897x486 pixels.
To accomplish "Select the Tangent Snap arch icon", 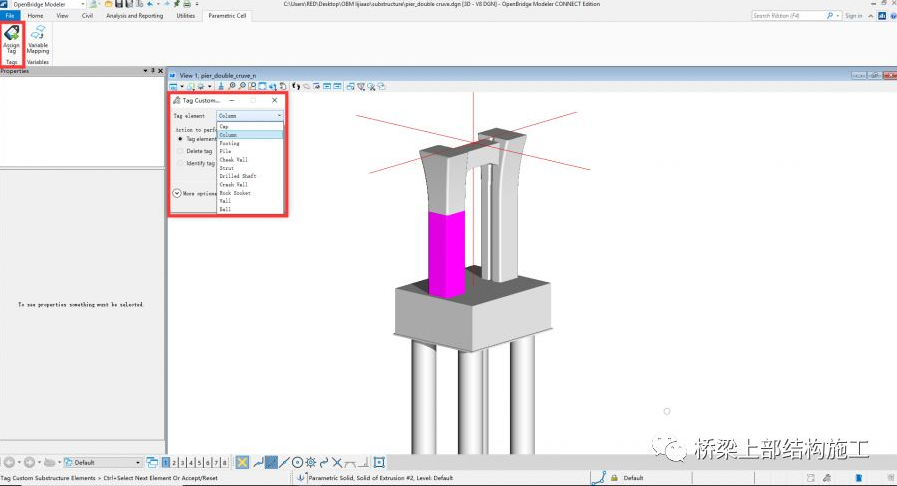I will pyautogui.click(x=350, y=463).
